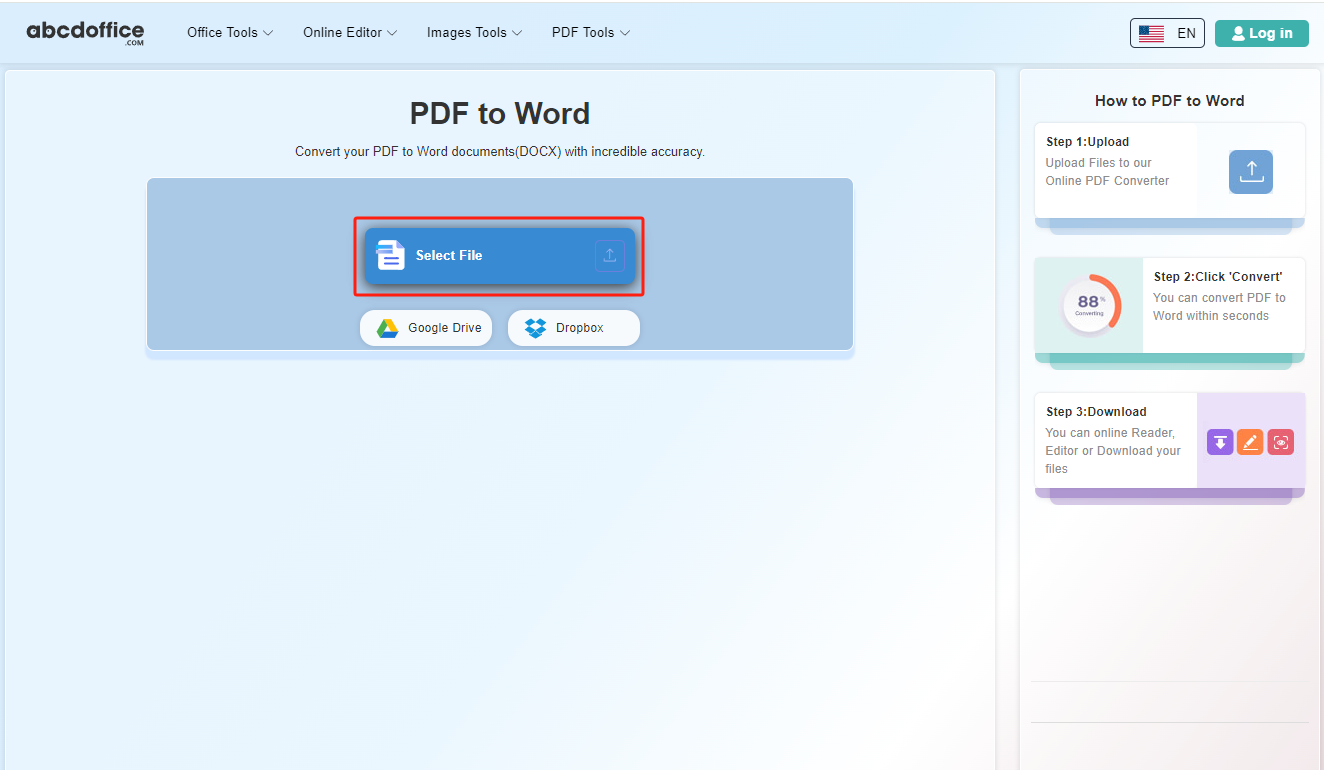Click the purple download icon in Step 3
The image size is (1324, 770).
[1220, 442]
